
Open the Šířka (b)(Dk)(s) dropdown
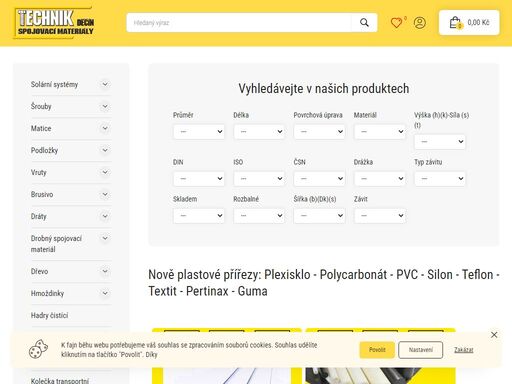[x=319, y=216]
